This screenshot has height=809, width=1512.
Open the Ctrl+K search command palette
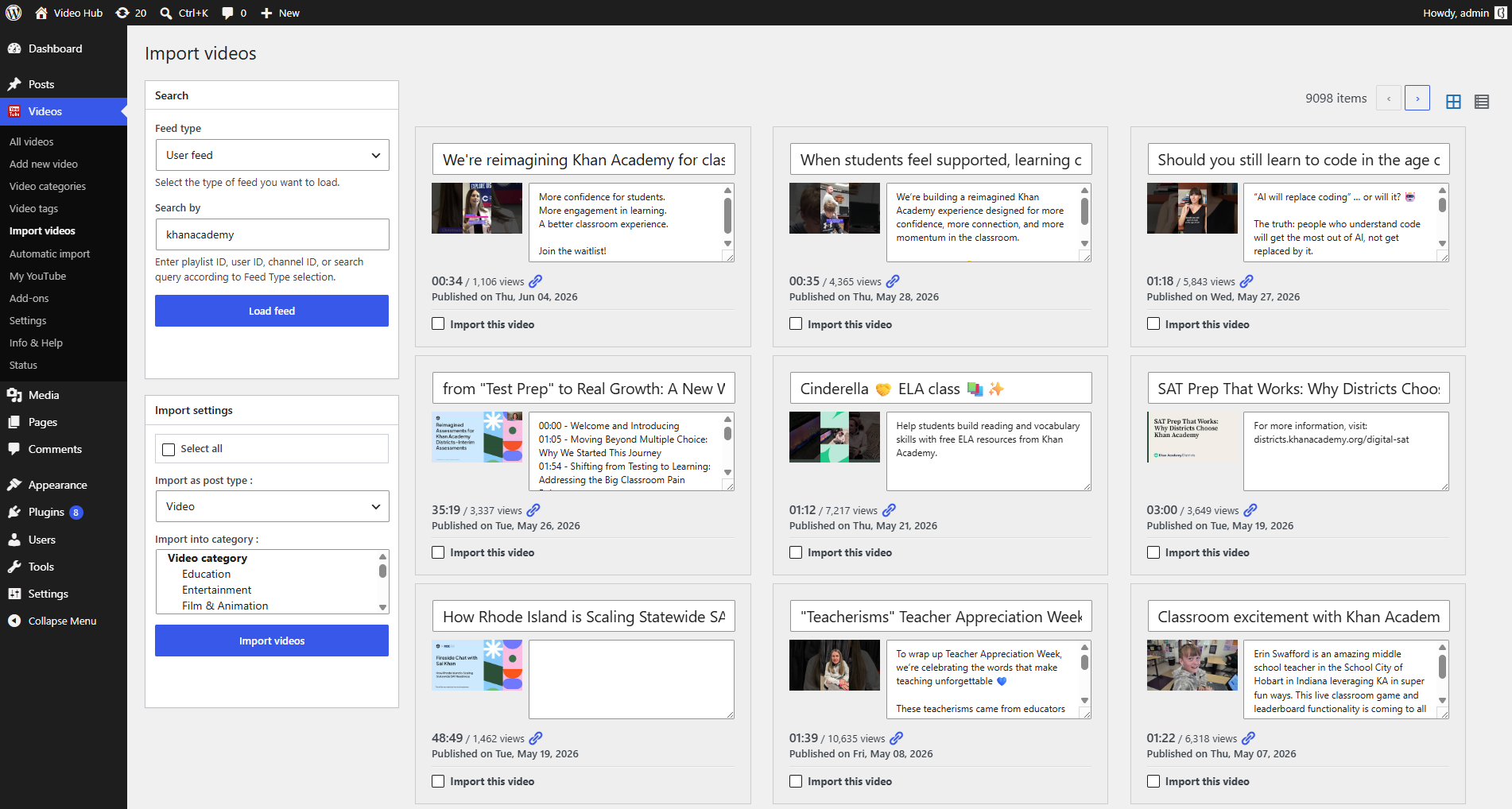coord(184,13)
